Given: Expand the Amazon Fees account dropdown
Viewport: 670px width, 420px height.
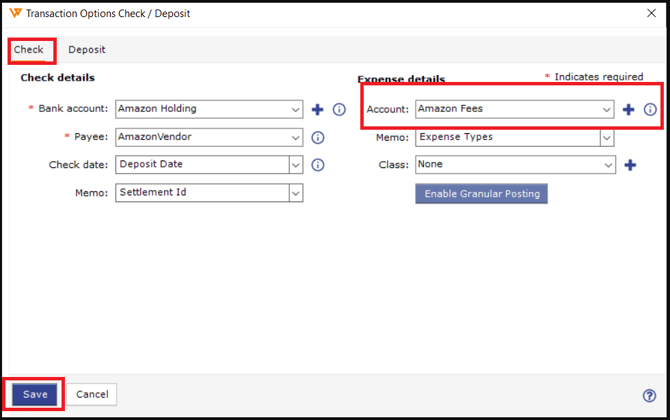Looking at the screenshot, I should click(607, 110).
